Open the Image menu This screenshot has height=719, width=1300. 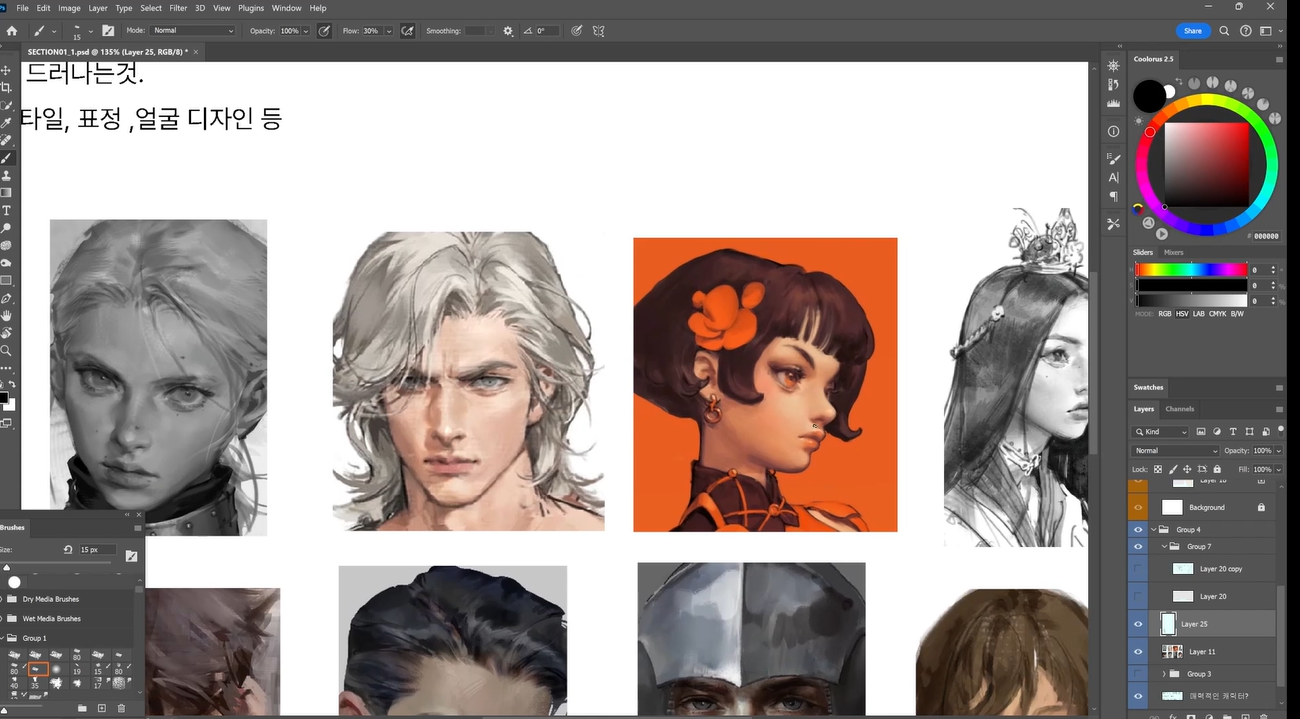click(x=69, y=8)
